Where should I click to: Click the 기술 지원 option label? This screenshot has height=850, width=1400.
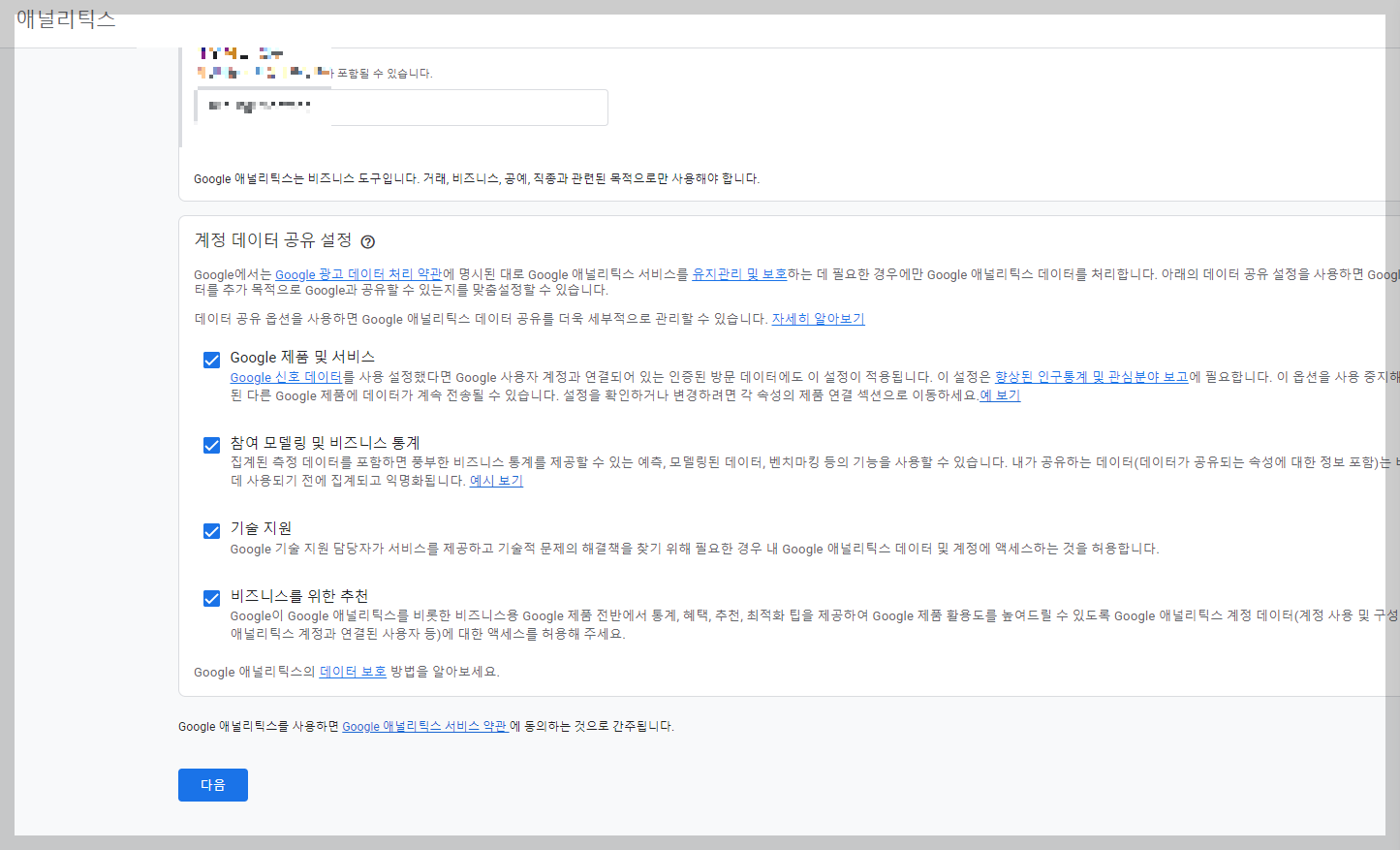(261, 528)
